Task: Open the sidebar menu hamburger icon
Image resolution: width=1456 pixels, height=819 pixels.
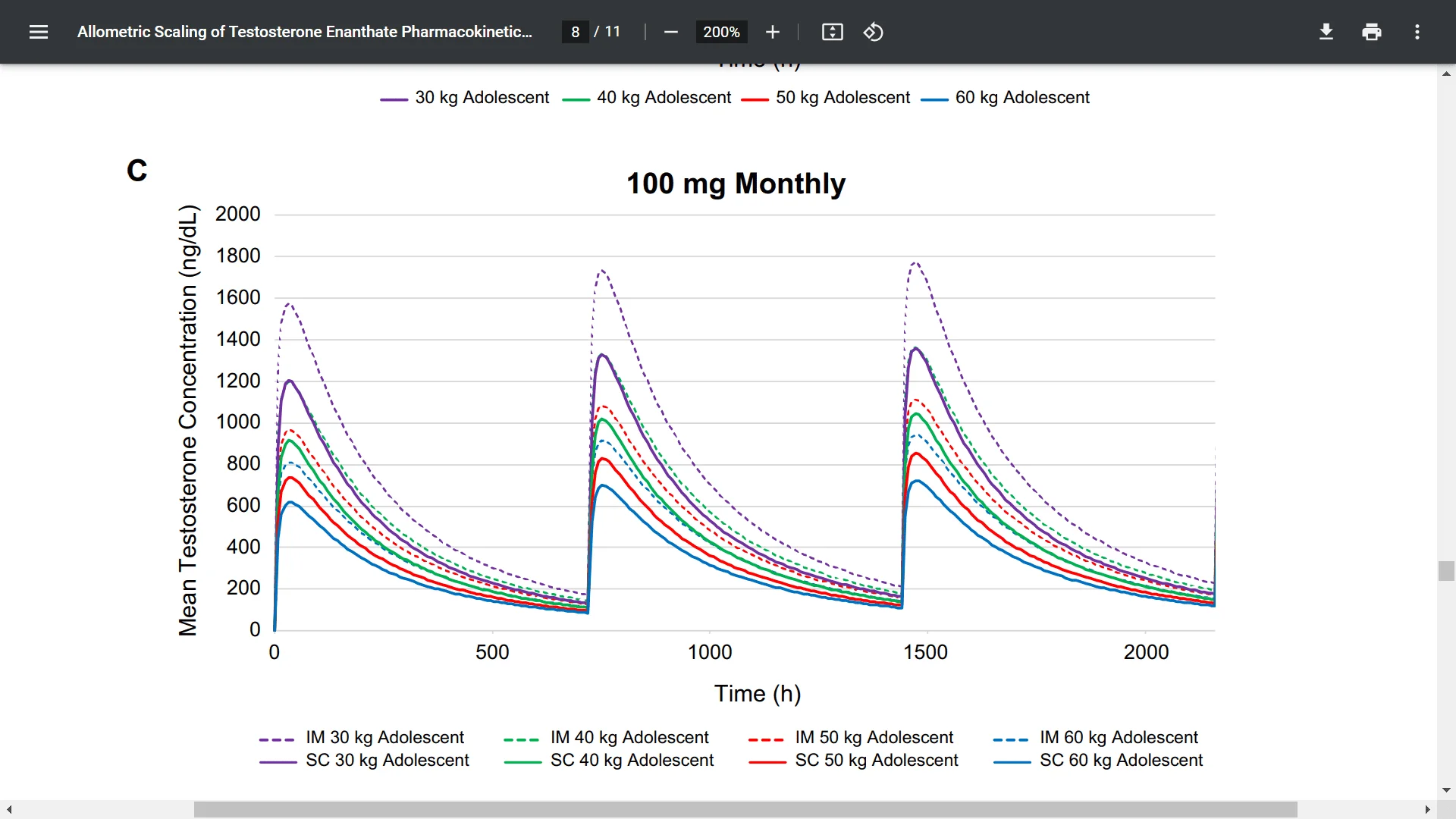Action: click(x=39, y=32)
